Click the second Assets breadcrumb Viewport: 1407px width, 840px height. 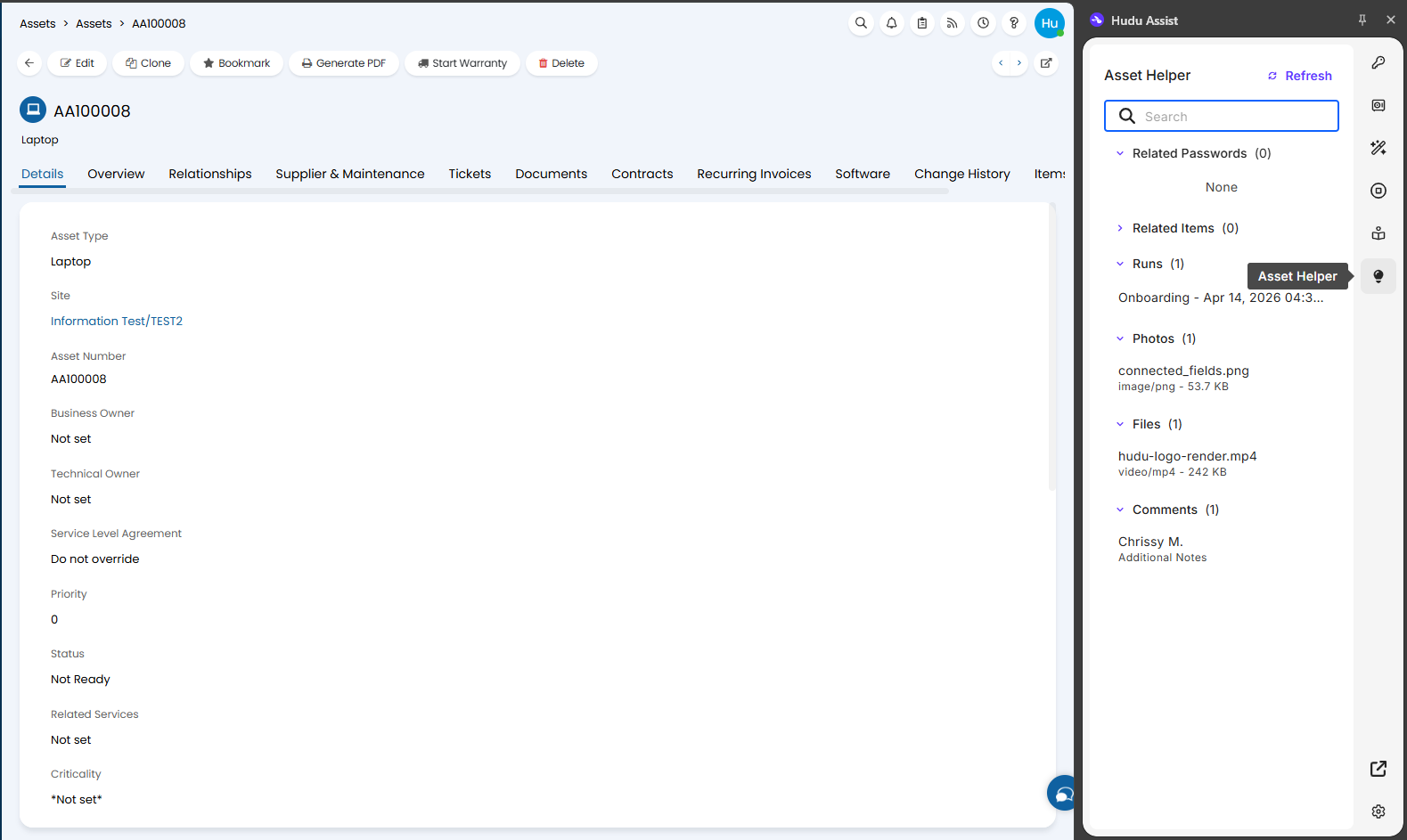[94, 24]
